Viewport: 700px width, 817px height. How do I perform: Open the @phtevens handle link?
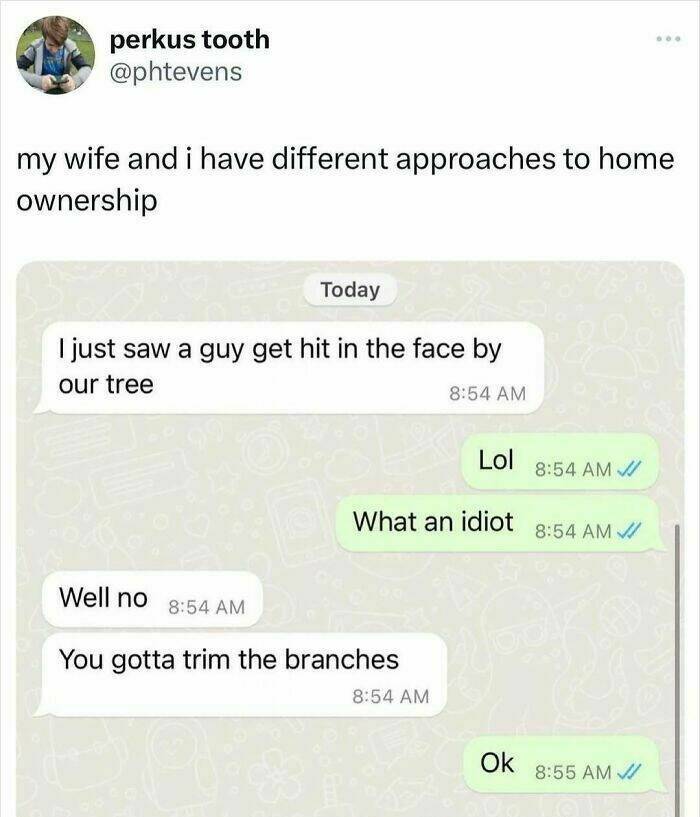coord(176,71)
